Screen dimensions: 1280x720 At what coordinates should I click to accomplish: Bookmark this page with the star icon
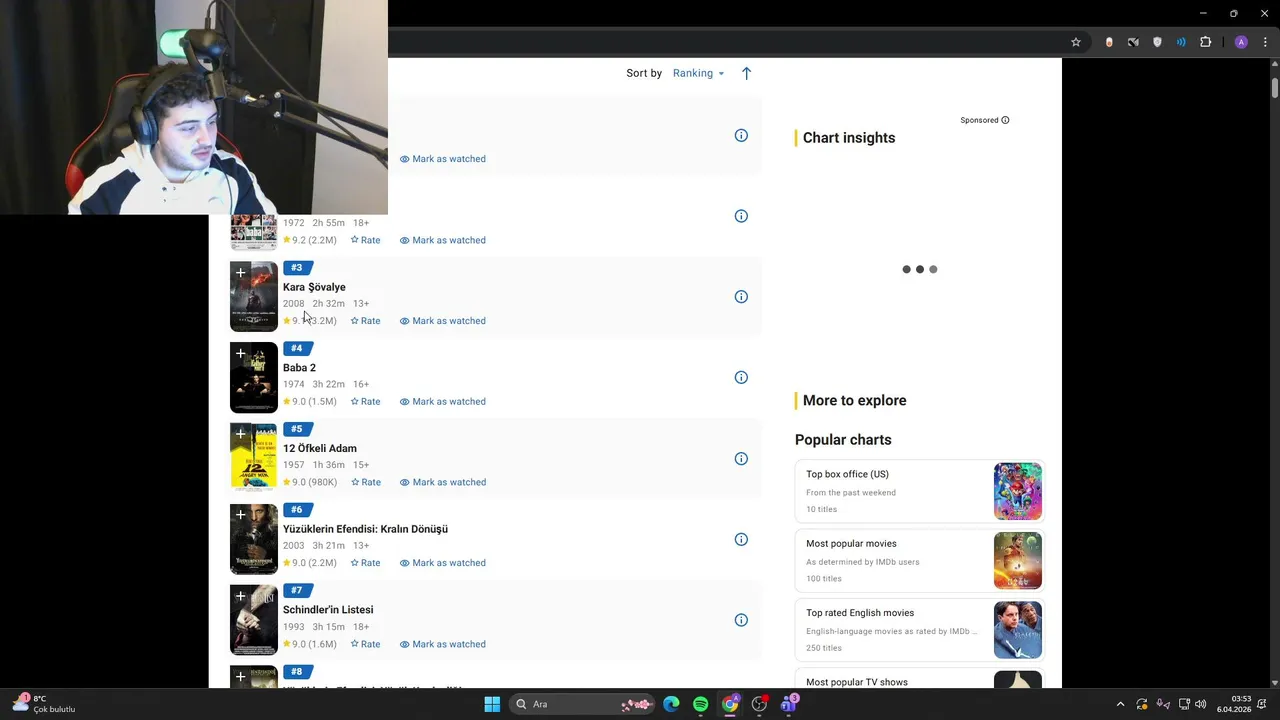[x=1076, y=42]
